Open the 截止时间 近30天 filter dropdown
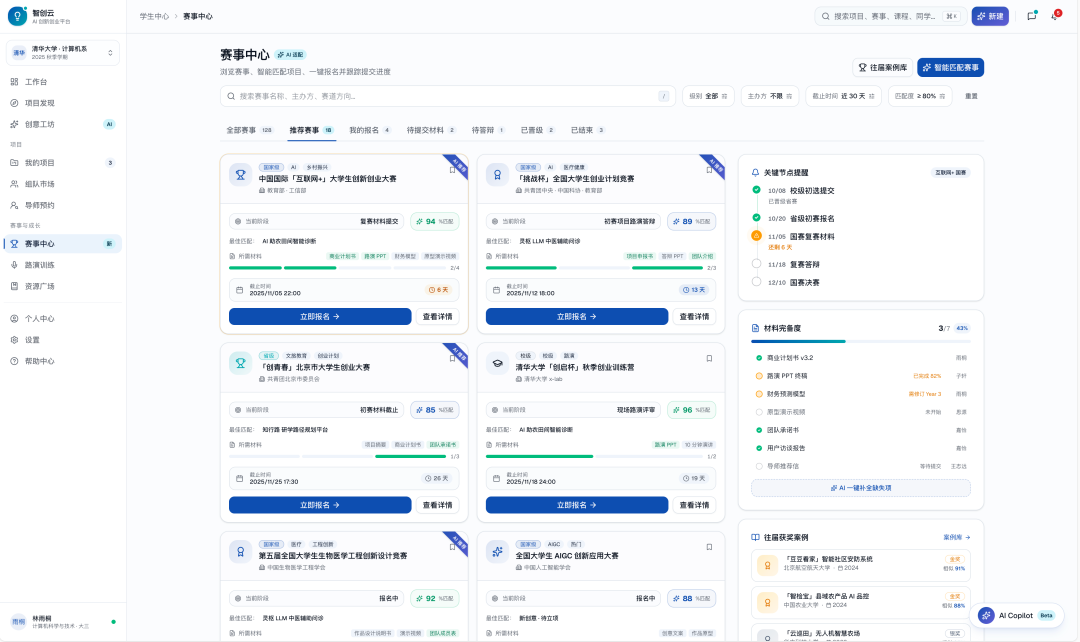 [843, 96]
